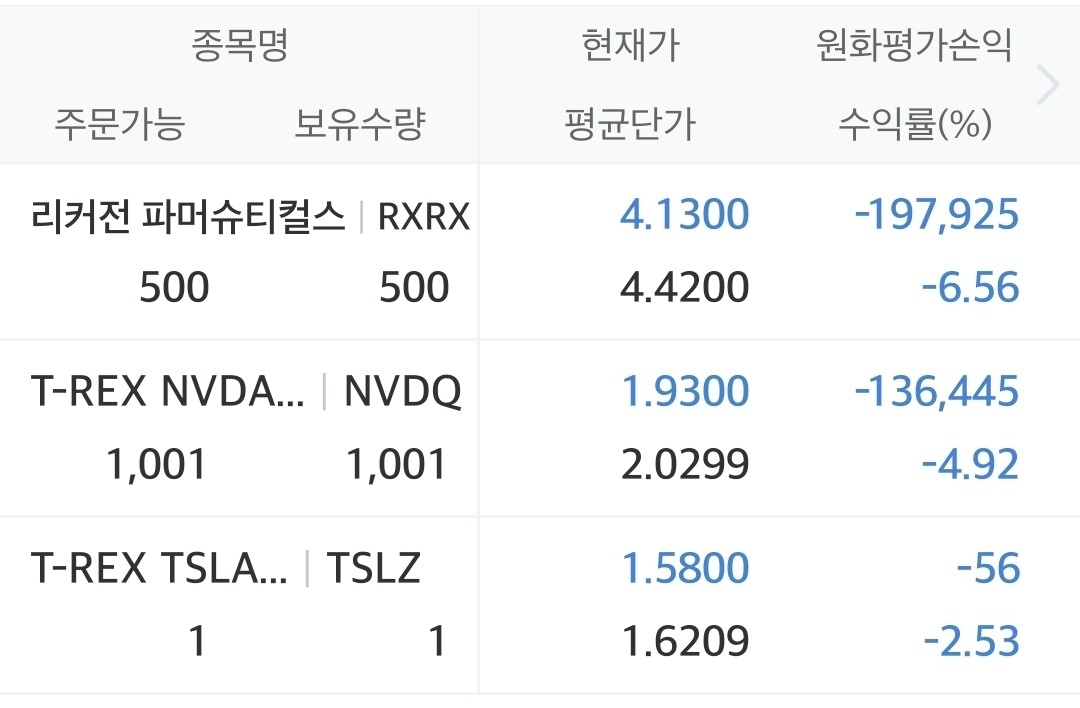The height and width of the screenshot is (708, 1080).
Task: Click the -136,445 profit loss value
Action: 936,391
